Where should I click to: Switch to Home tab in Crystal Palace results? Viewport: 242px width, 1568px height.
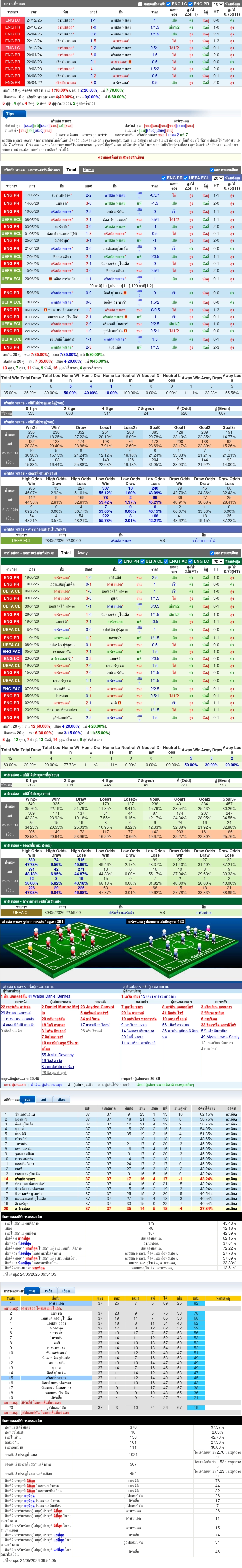(x=88, y=170)
